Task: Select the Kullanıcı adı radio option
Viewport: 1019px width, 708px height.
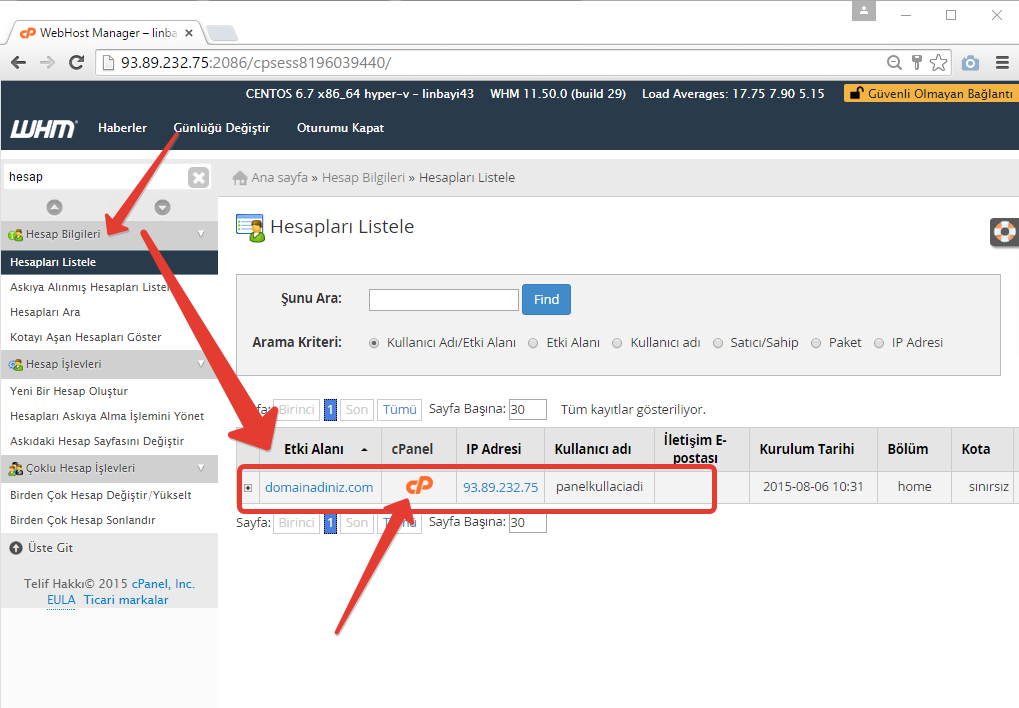Action: [x=617, y=343]
